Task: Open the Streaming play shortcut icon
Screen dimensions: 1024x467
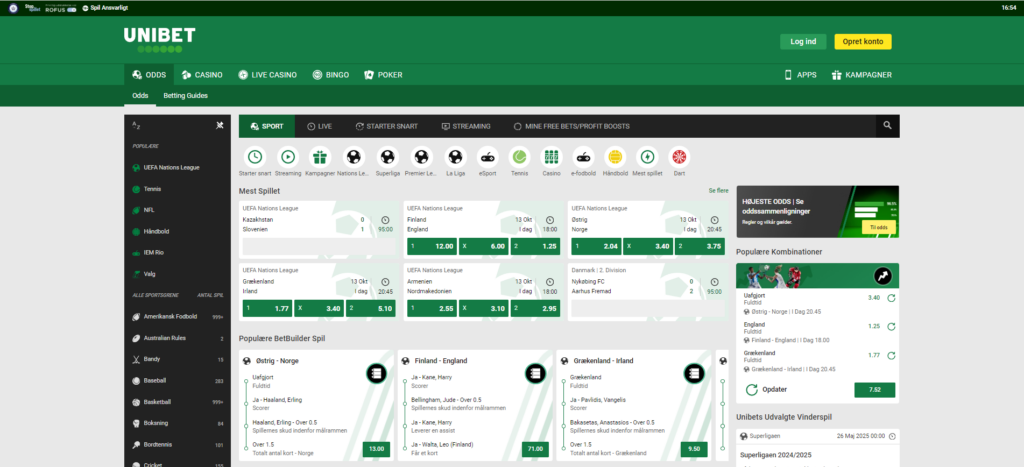Action: 288,157
